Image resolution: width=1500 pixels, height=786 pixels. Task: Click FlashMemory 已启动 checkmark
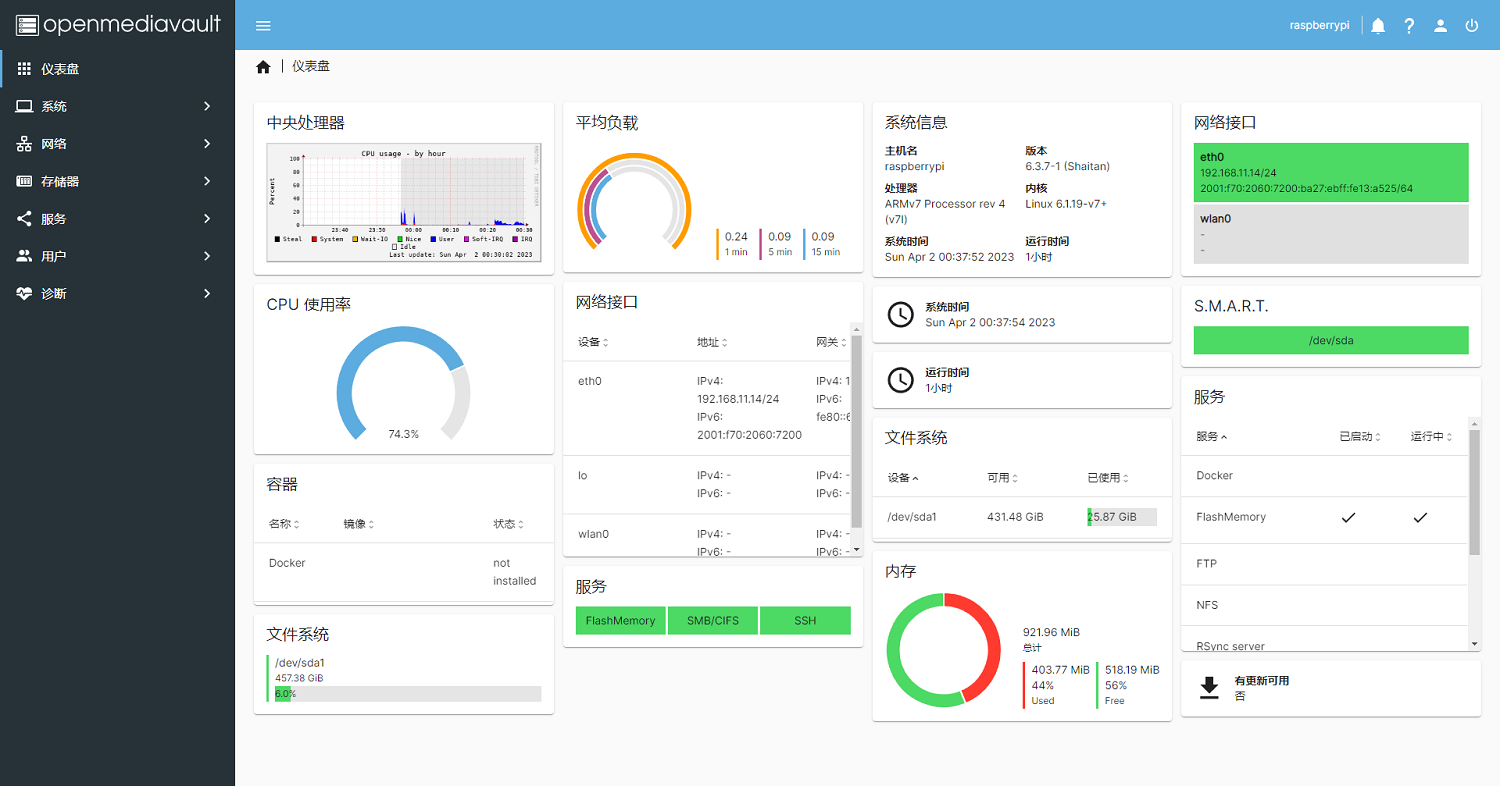point(1348,518)
